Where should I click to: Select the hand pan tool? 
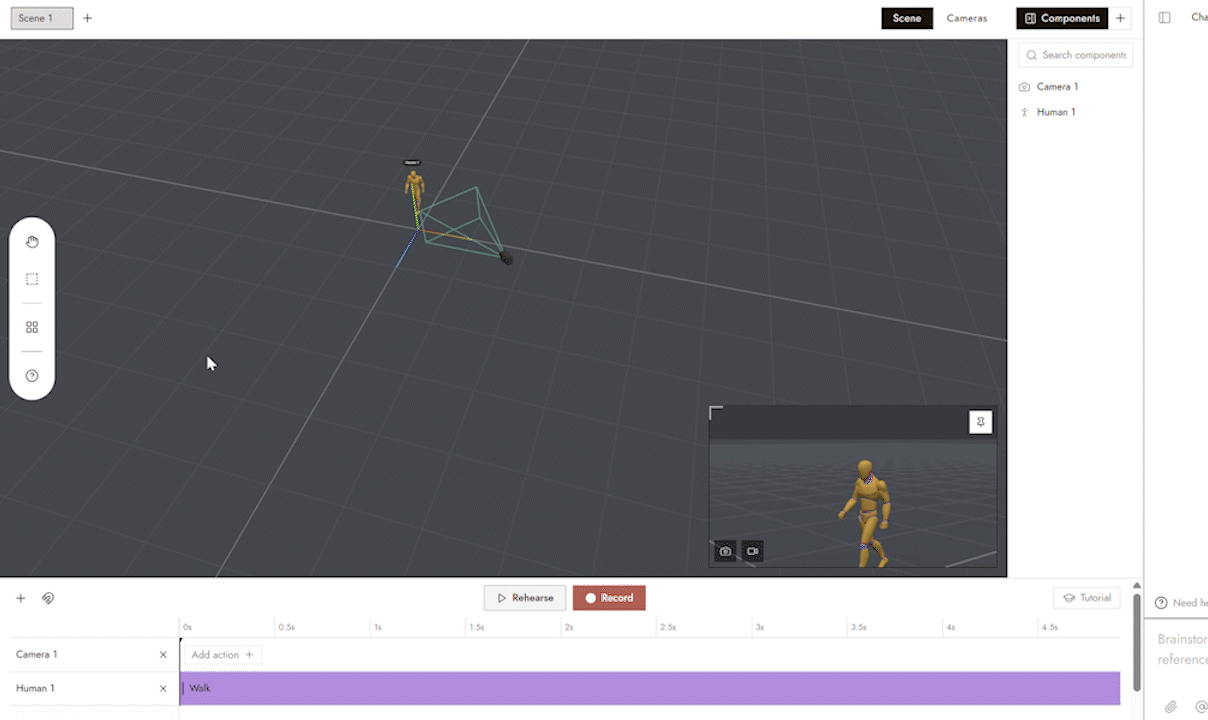point(32,242)
